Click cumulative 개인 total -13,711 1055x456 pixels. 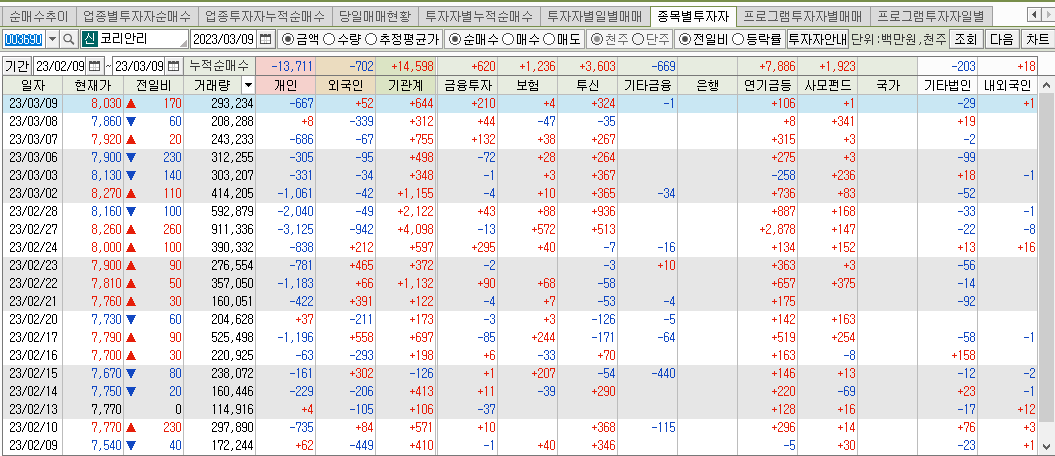[x=293, y=66]
